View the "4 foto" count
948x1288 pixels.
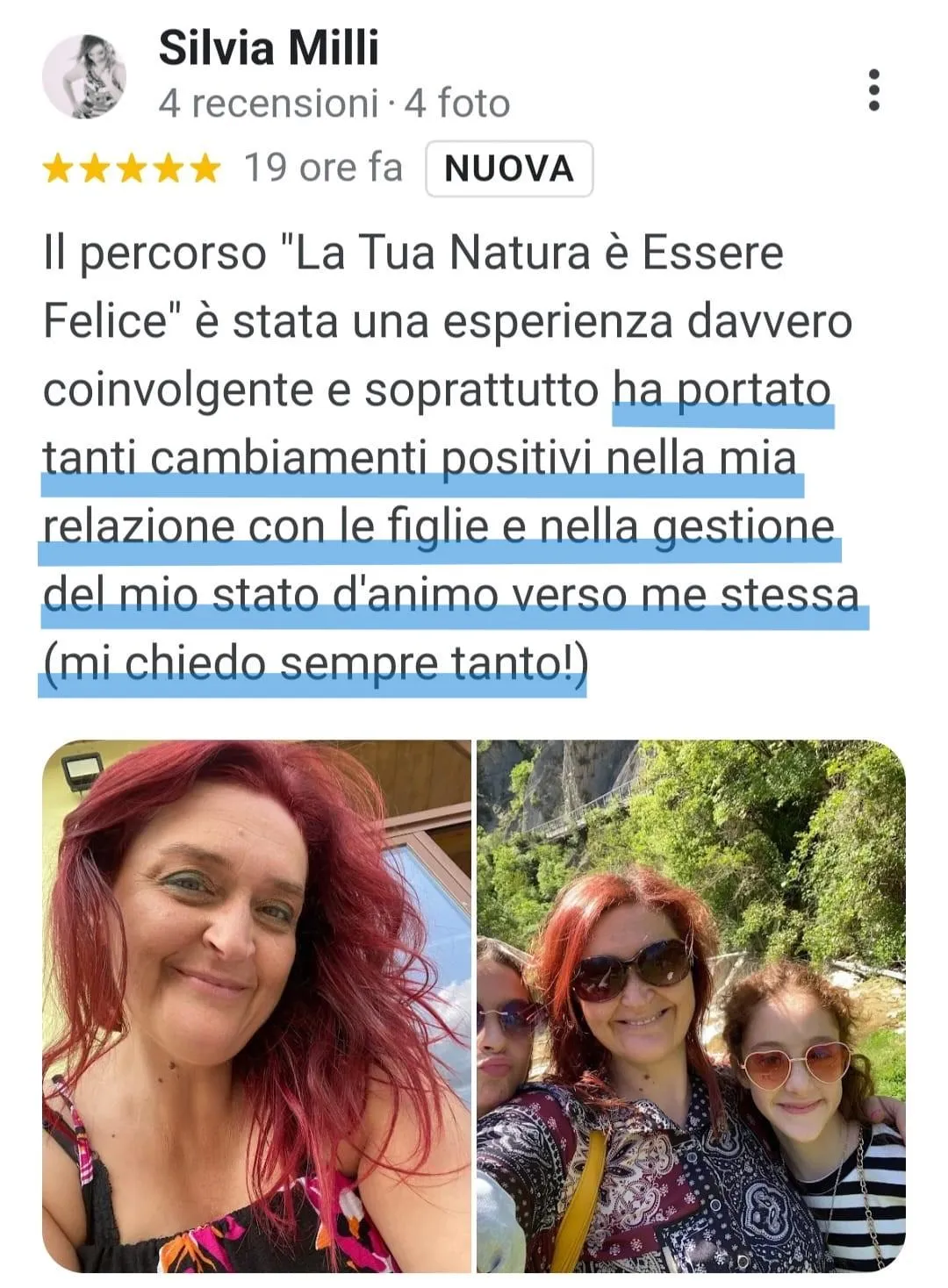(x=456, y=104)
